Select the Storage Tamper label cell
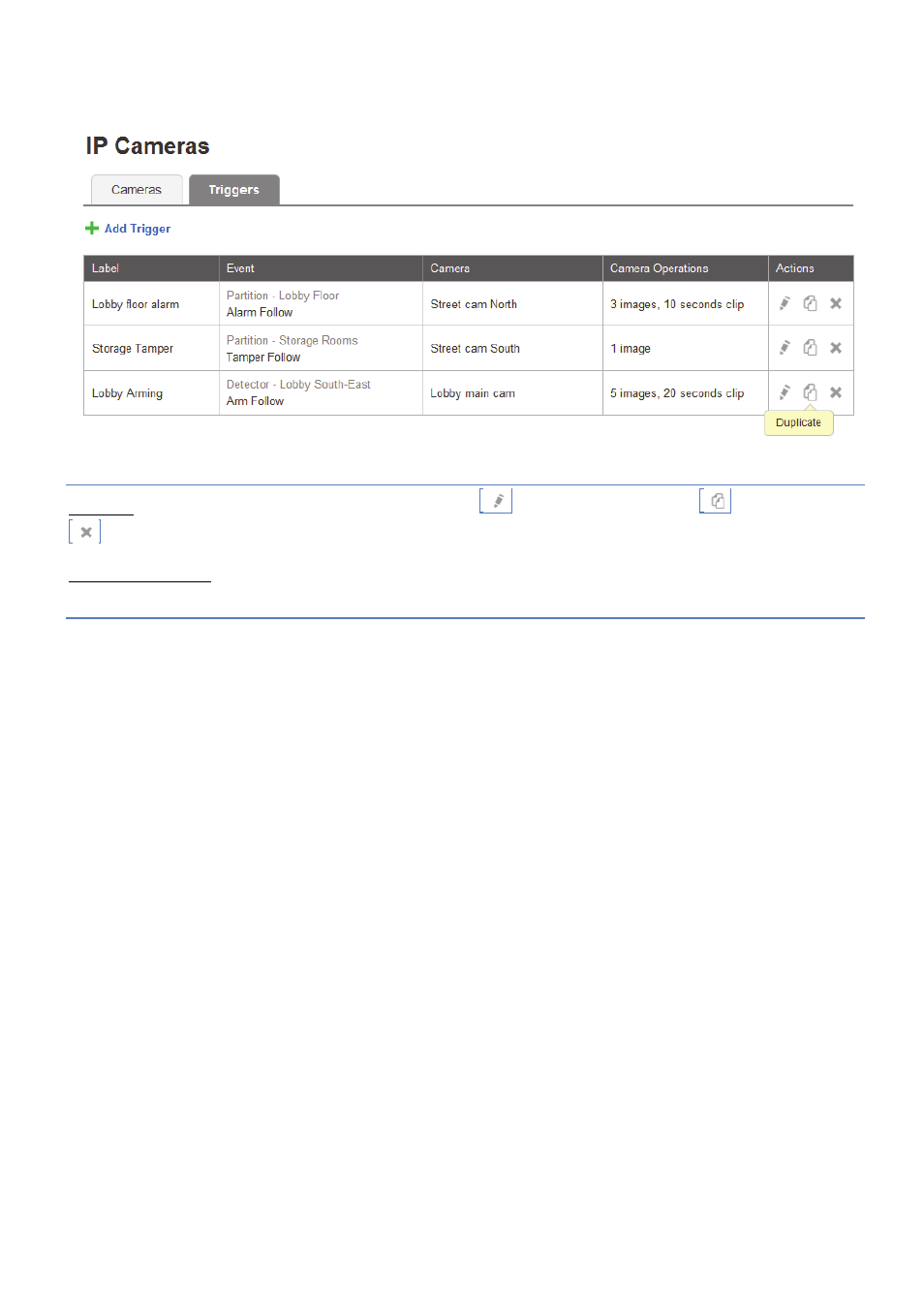The image size is (924, 1309). click(133, 349)
